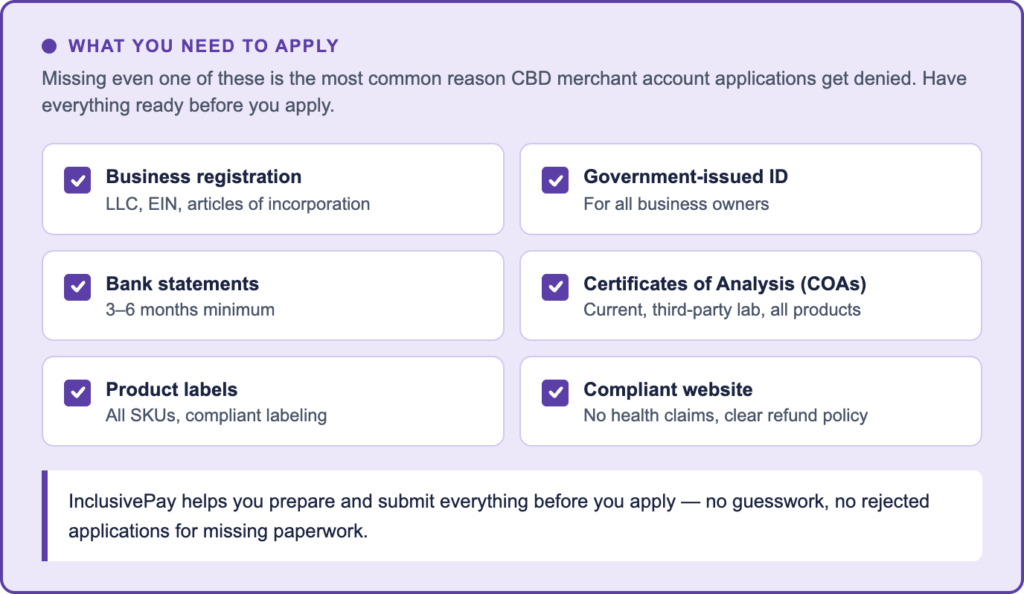The image size is (1024, 594).
Task: Click the '3–6 months minimum' description
Action: coord(190,310)
